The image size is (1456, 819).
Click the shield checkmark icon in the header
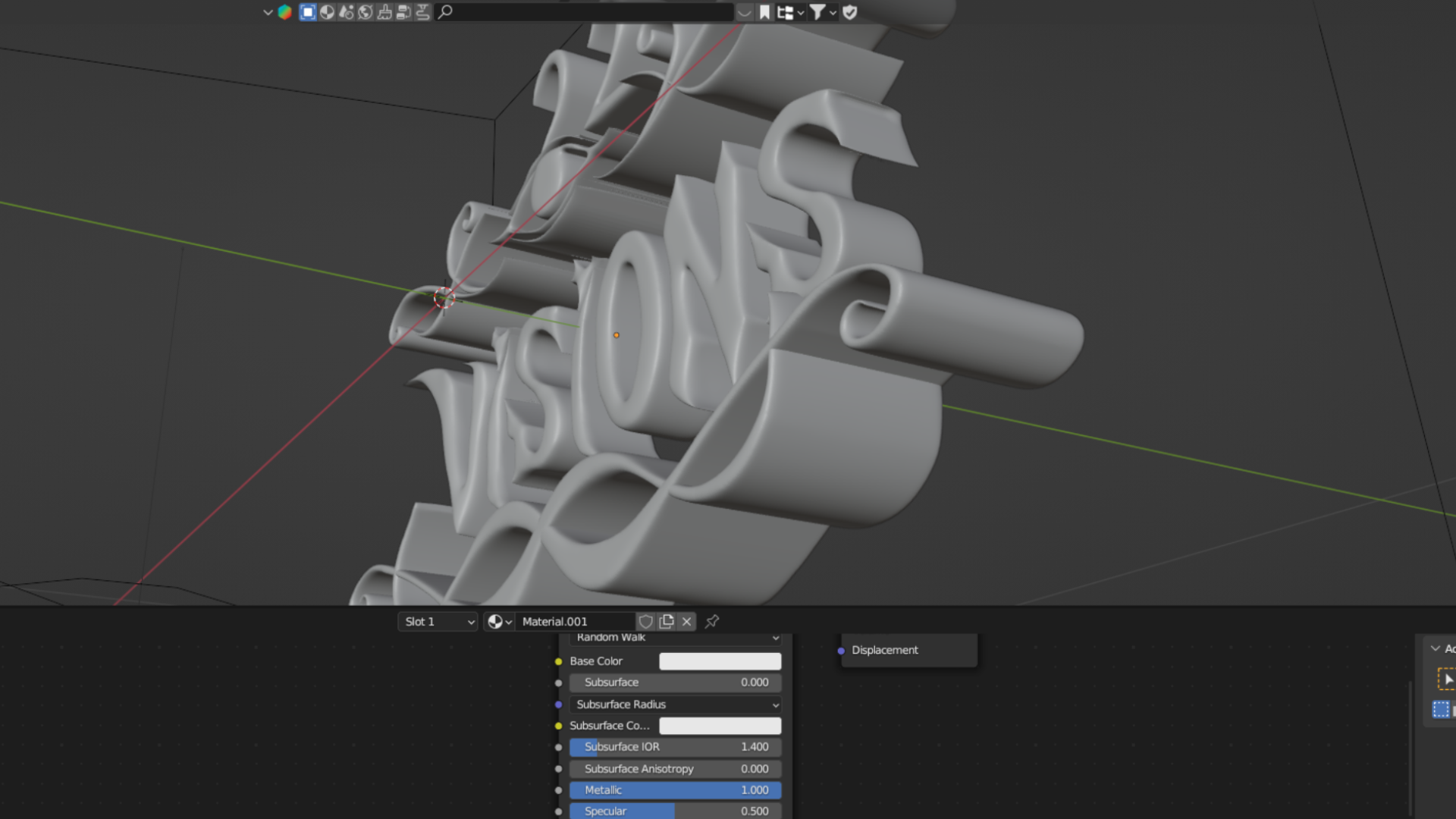click(x=850, y=12)
